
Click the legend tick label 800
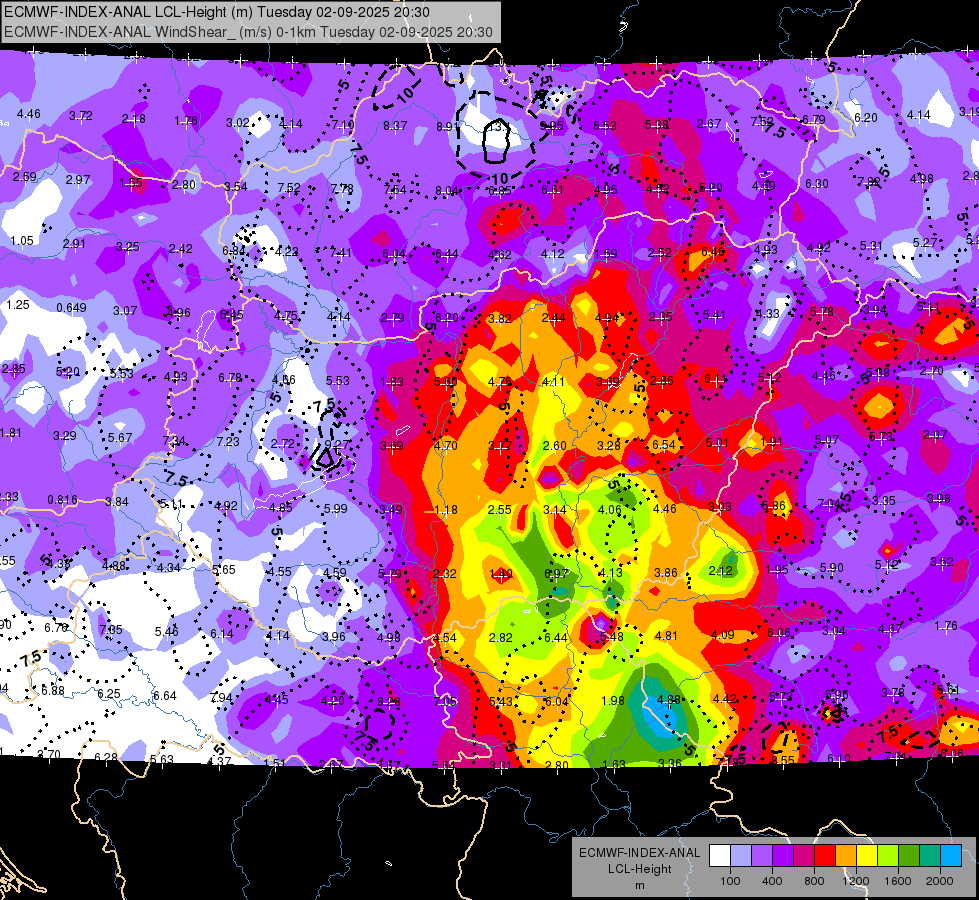tap(814, 881)
